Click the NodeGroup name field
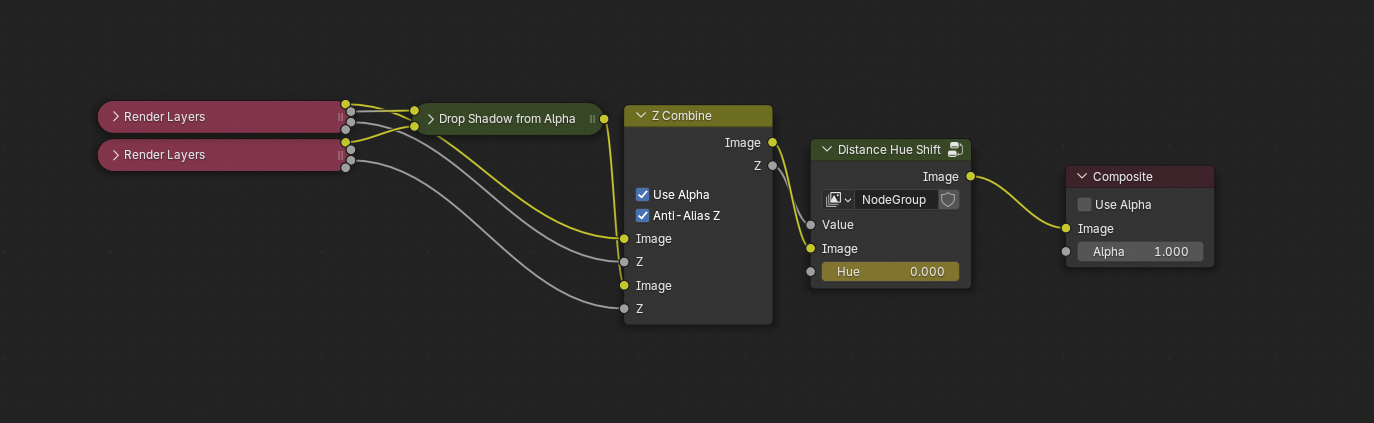1374x423 pixels. (x=895, y=200)
